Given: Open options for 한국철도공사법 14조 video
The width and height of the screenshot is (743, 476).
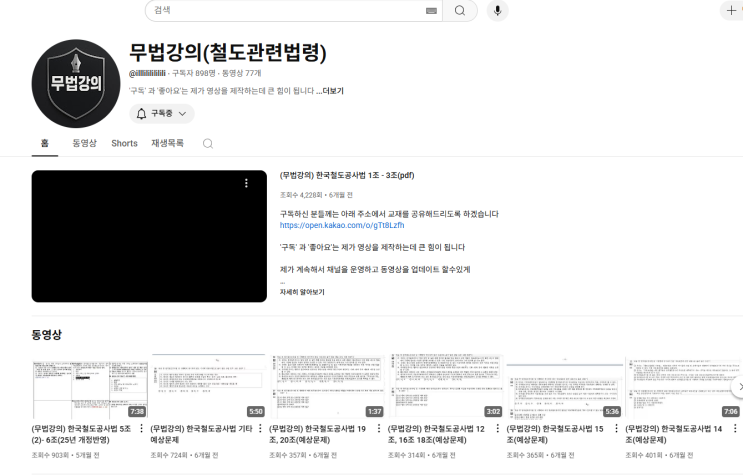Looking at the screenshot, I should point(735,428).
